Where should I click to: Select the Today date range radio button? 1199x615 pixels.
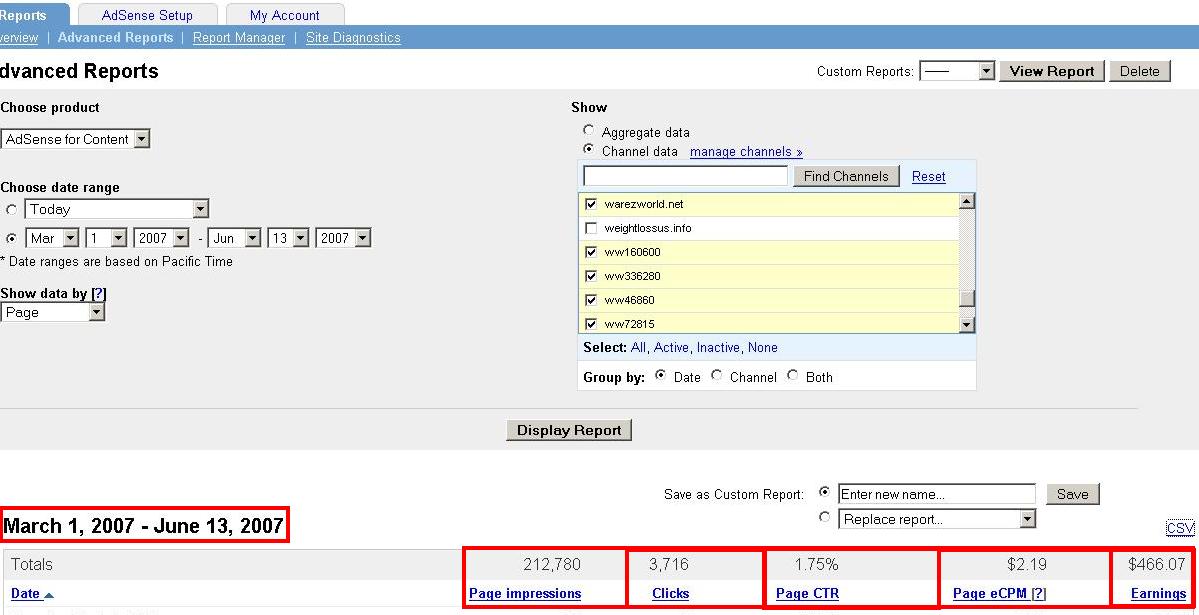(x=11, y=210)
